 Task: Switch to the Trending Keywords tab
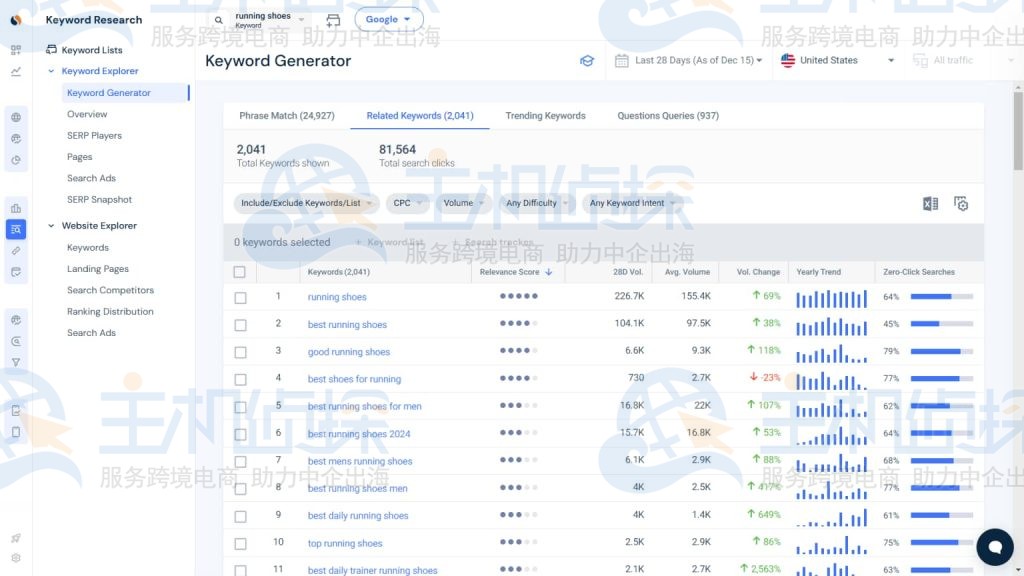pos(545,115)
